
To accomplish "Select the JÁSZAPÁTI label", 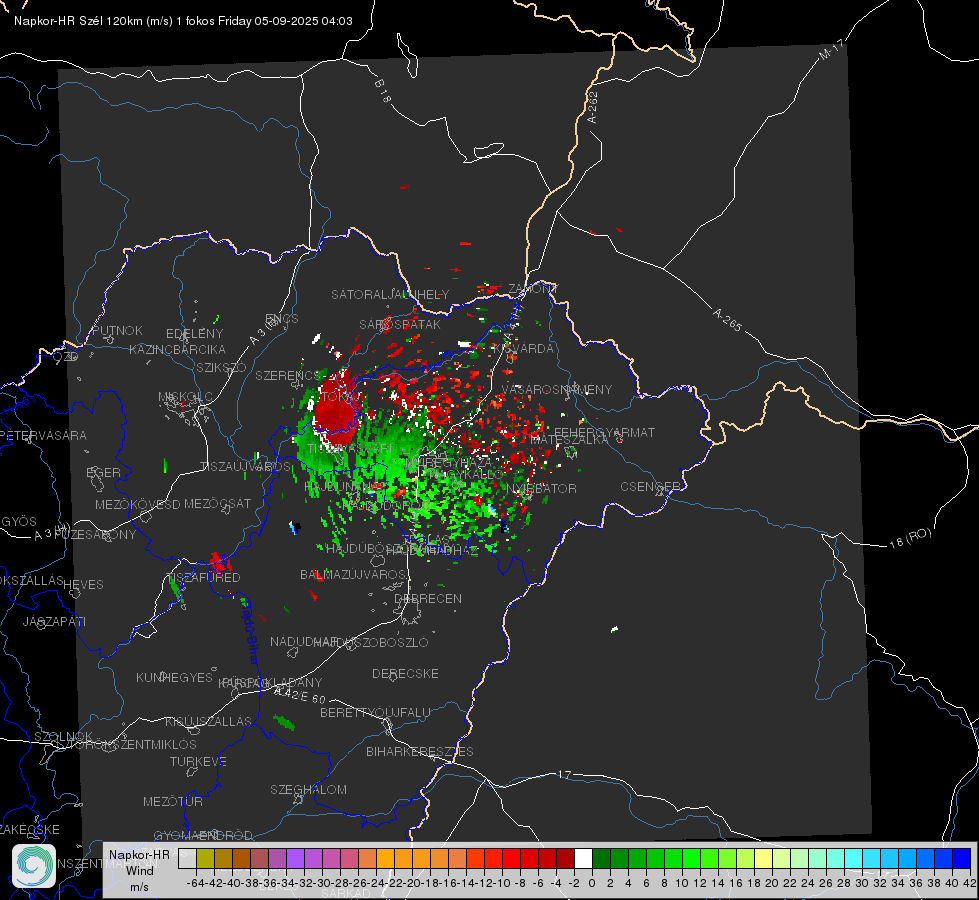I will click(x=54, y=621).
